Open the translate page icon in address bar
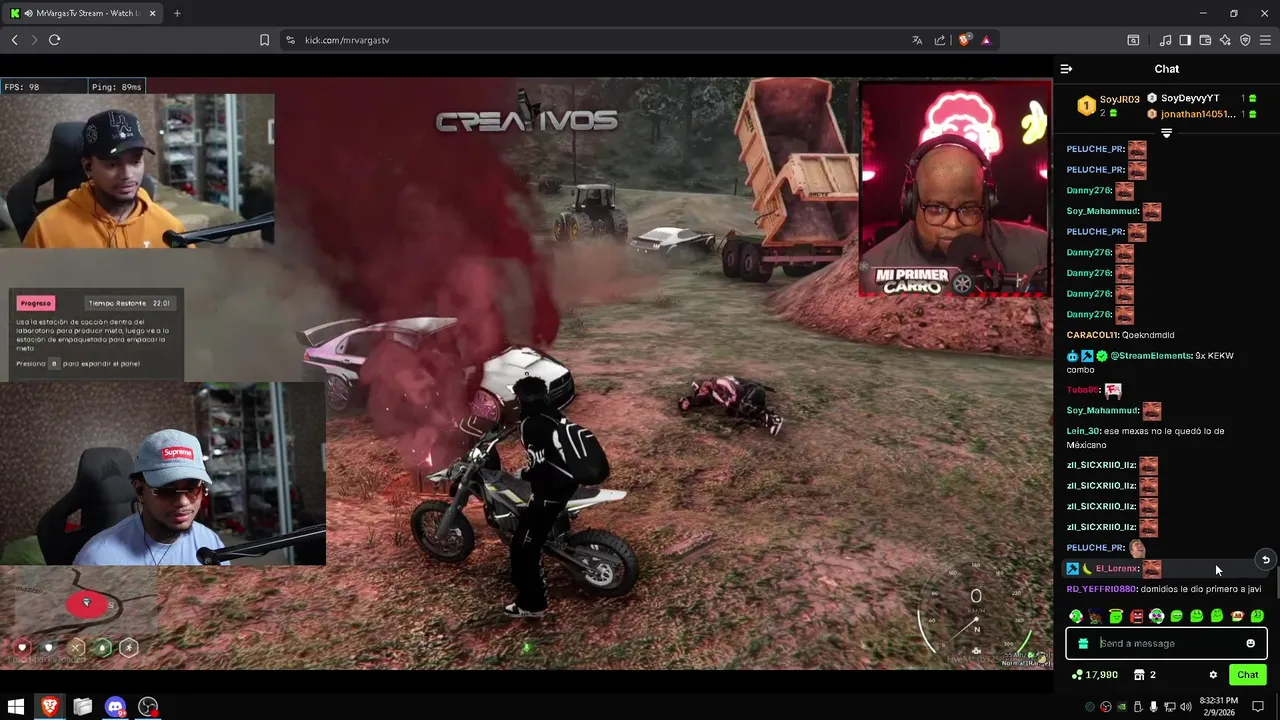This screenshot has width=1280, height=720. pos(917,40)
